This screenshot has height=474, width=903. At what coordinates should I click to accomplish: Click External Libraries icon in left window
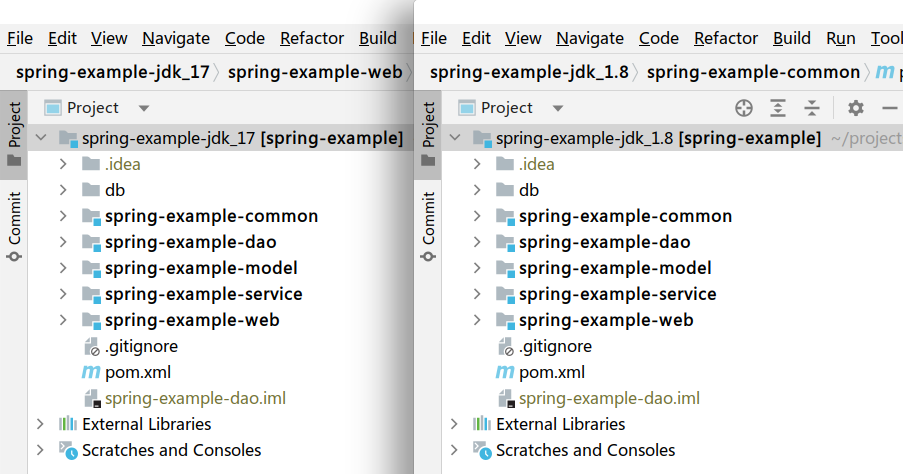click(x=68, y=424)
